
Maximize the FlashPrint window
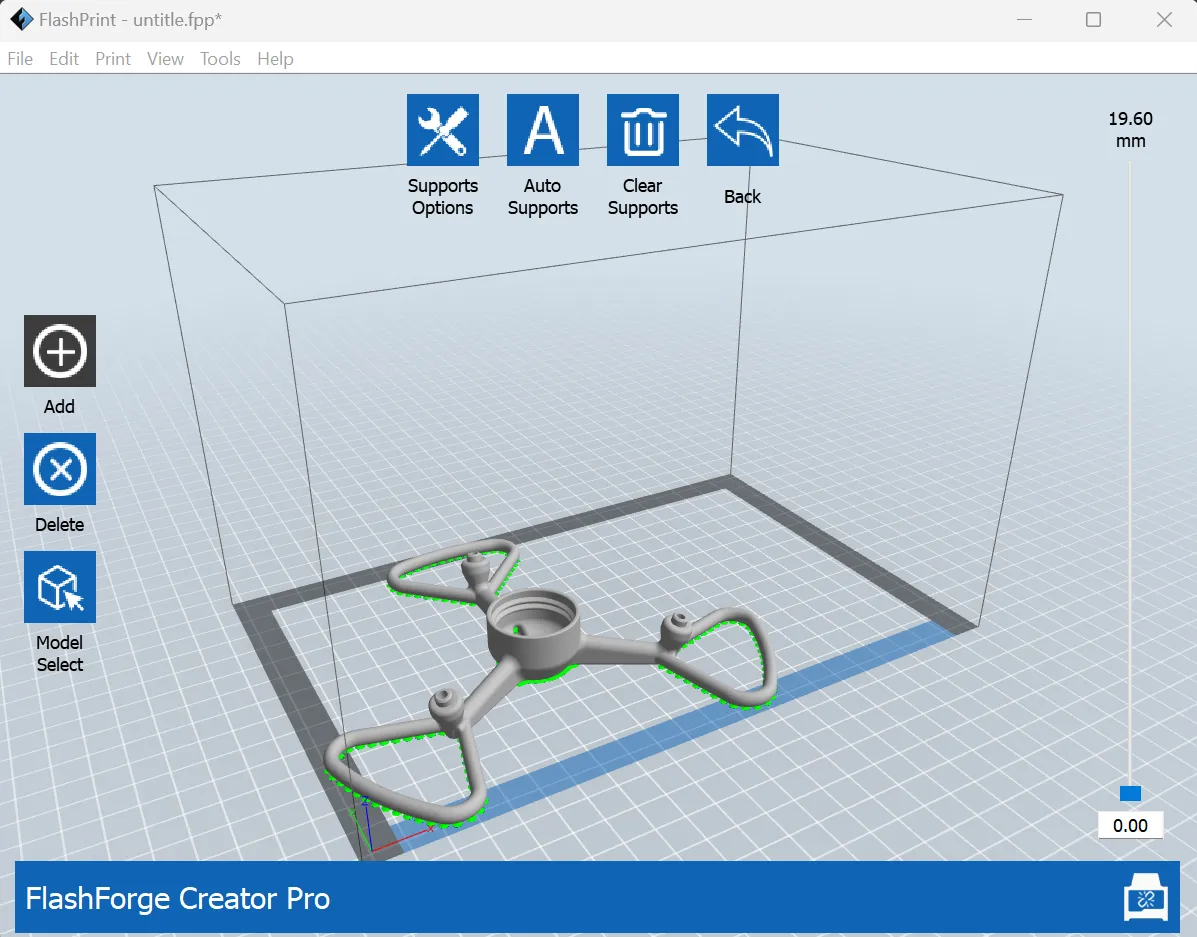pyautogui.click(x=1093, y=20)
